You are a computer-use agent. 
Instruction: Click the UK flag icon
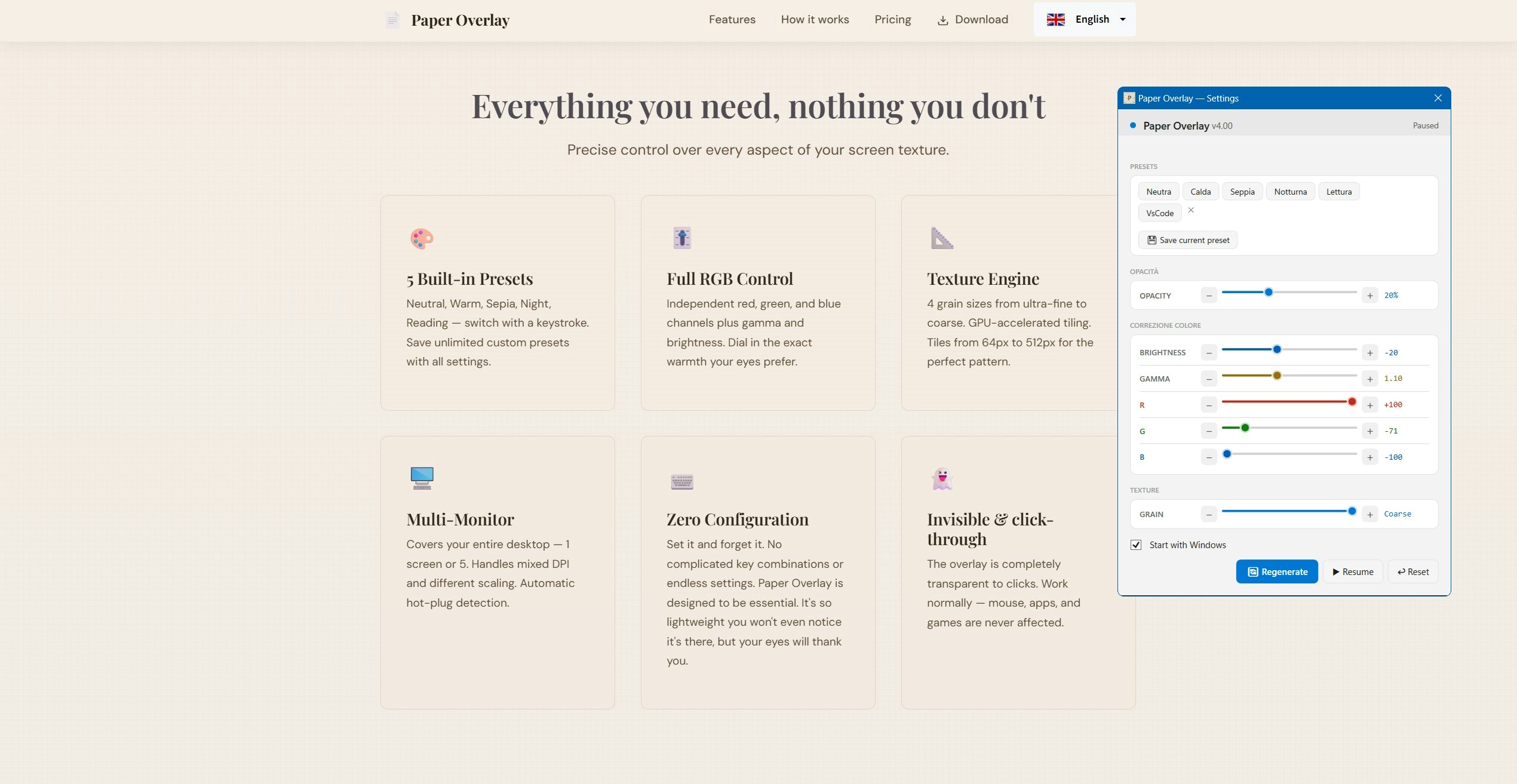point(1056,20)
